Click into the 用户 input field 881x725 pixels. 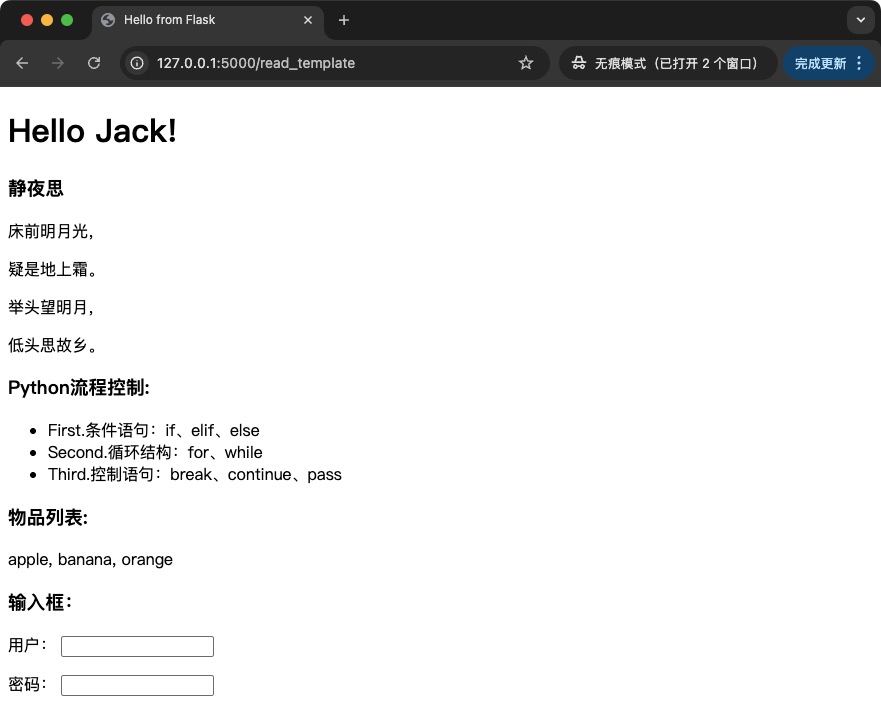click(137, 647)
